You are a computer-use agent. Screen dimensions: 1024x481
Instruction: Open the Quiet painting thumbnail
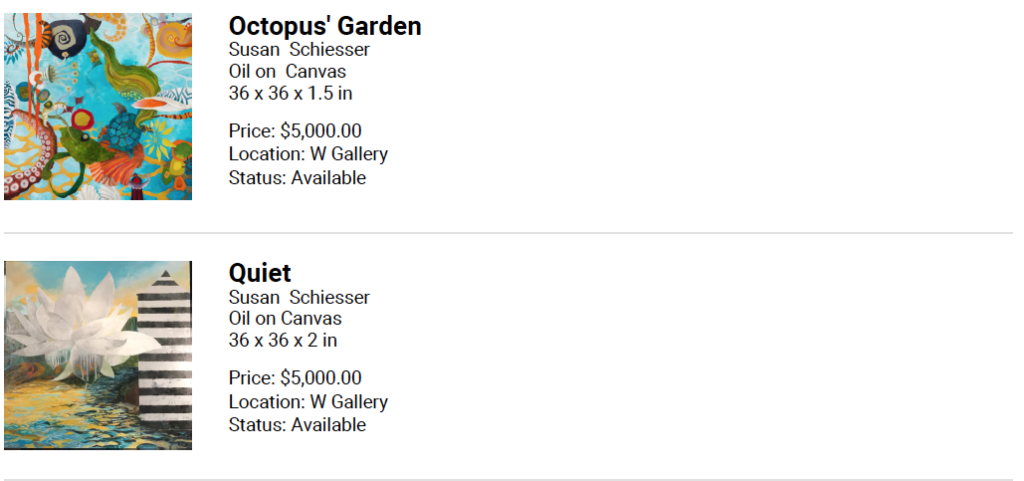98,355
